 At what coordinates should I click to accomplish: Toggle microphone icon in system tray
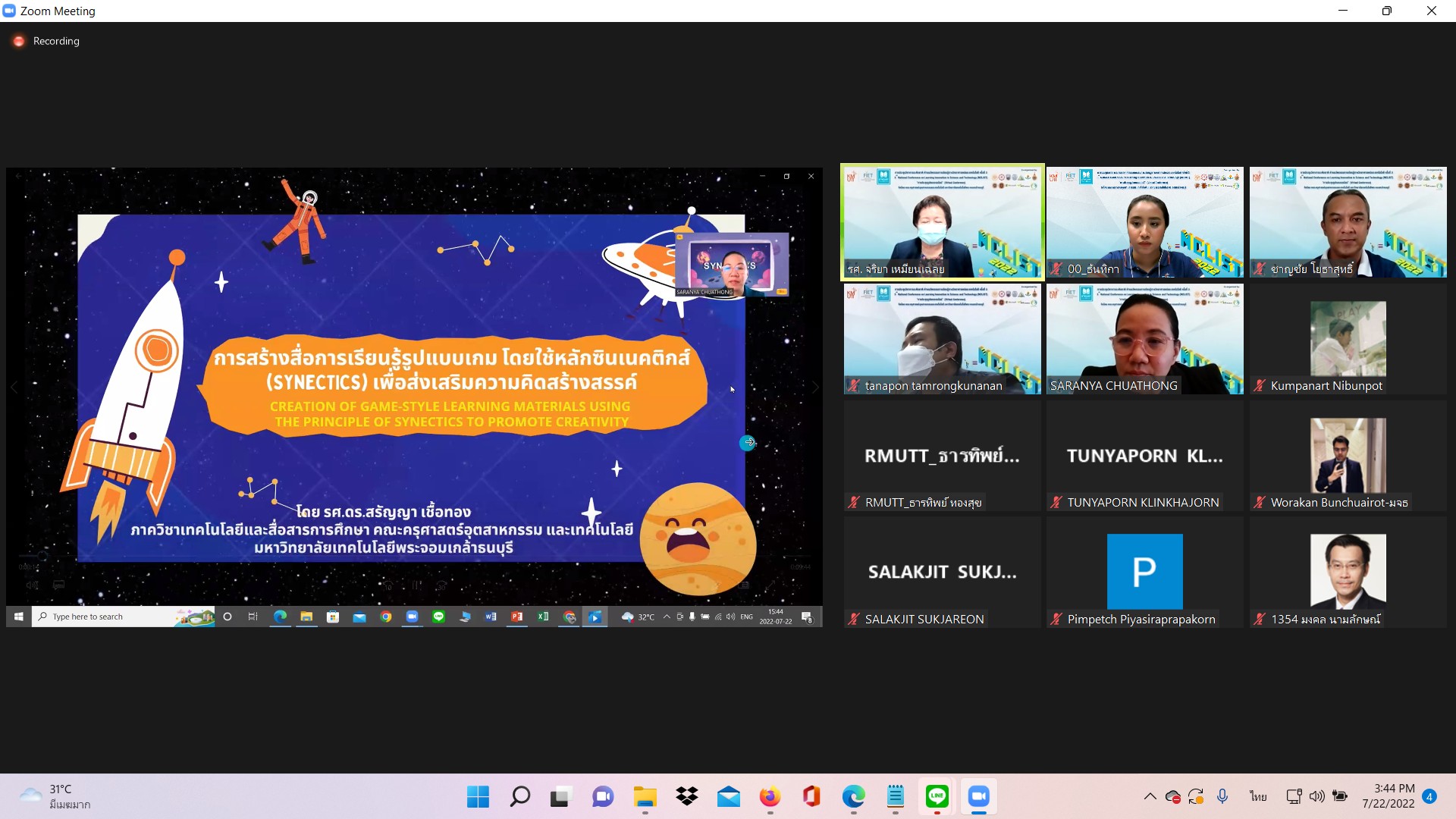tap(1222, 796)
